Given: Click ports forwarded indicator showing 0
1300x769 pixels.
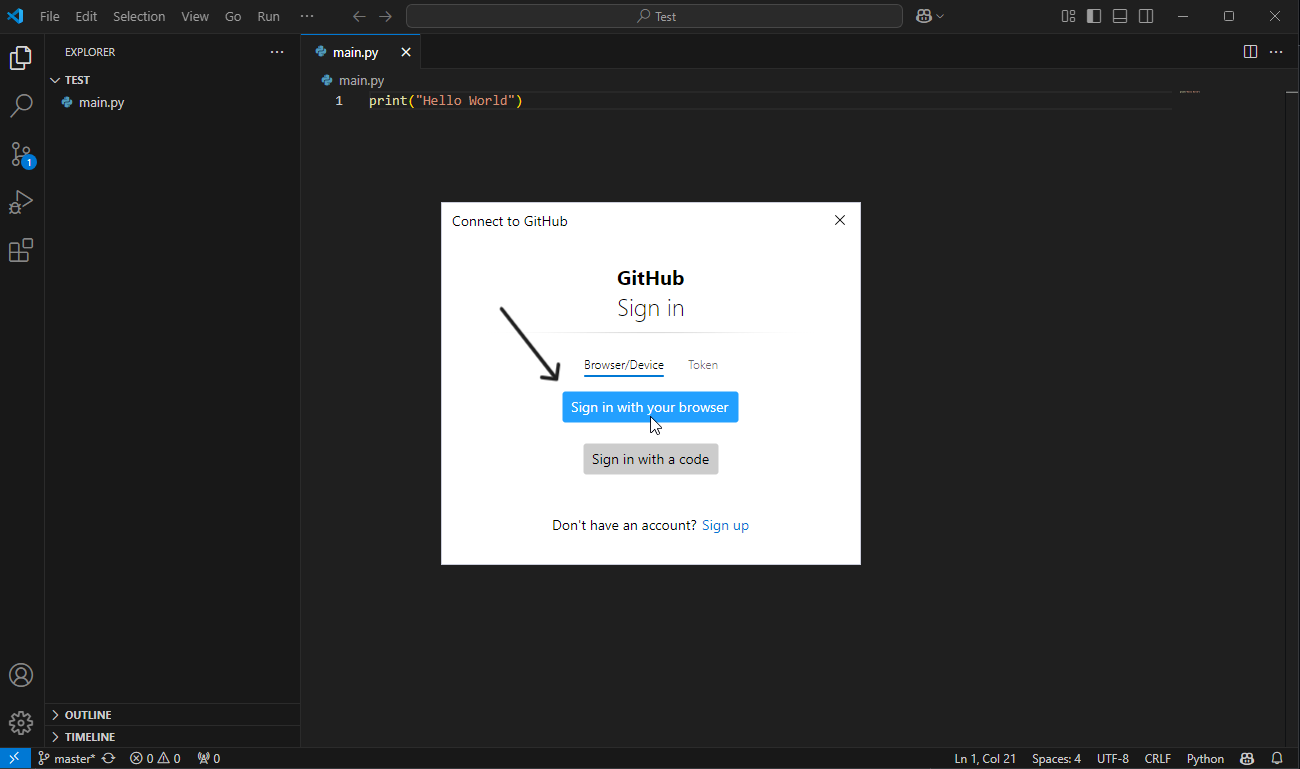Looking at the screenshot, I should 209,758.
